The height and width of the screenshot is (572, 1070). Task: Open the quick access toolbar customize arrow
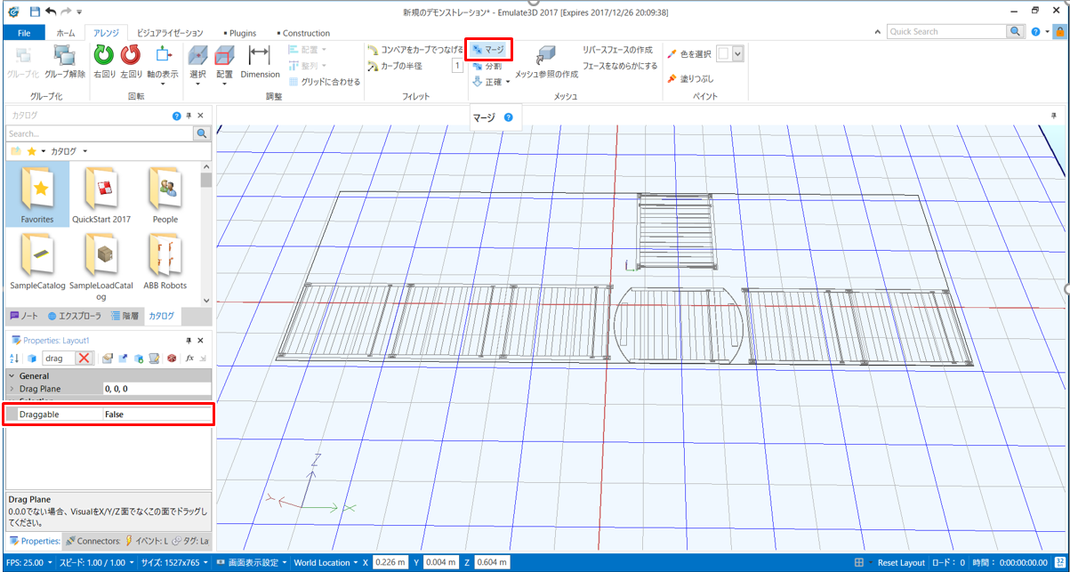click(x=79, y=12)
